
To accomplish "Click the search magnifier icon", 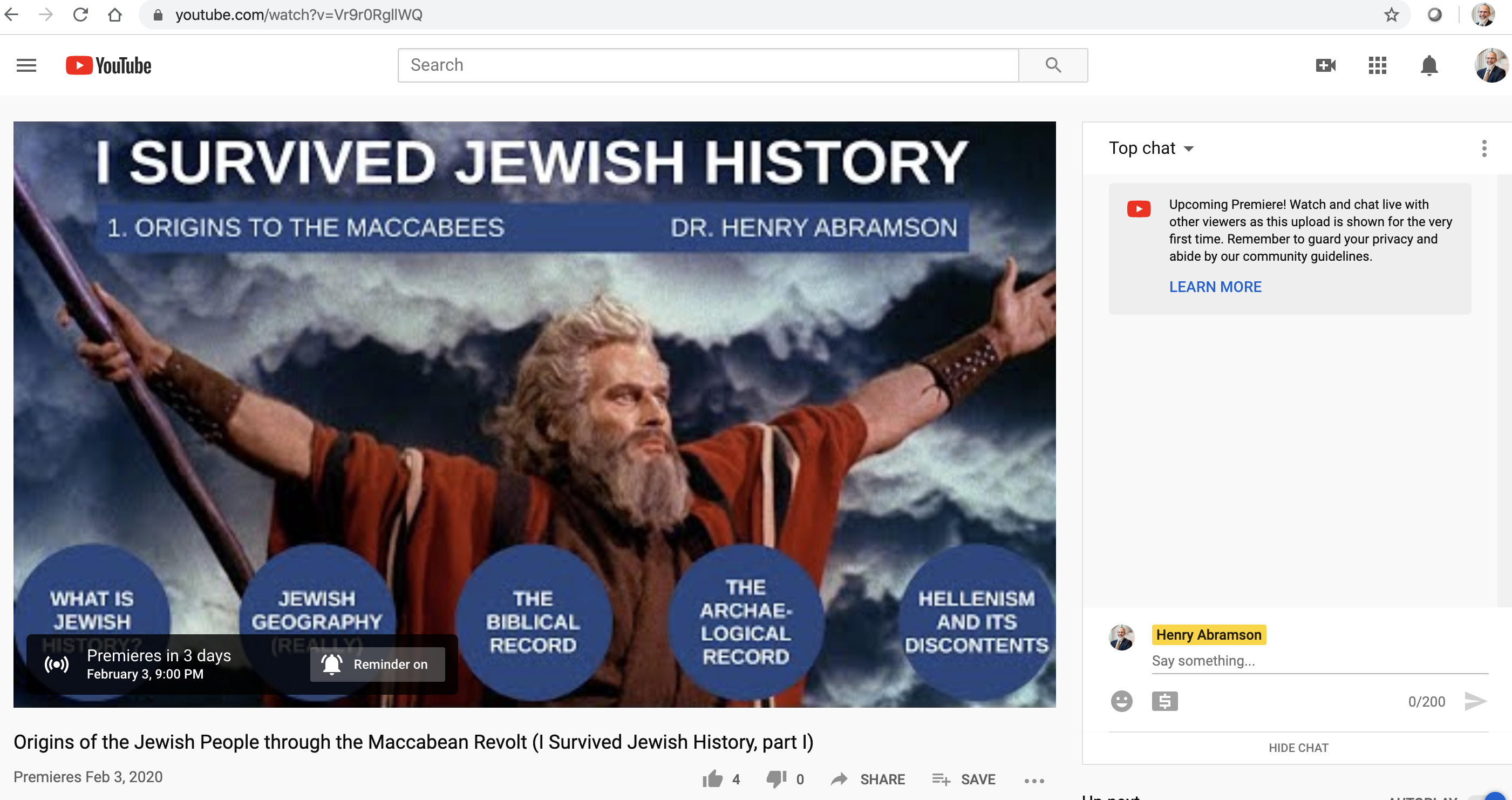I will tap(1053, 65).
